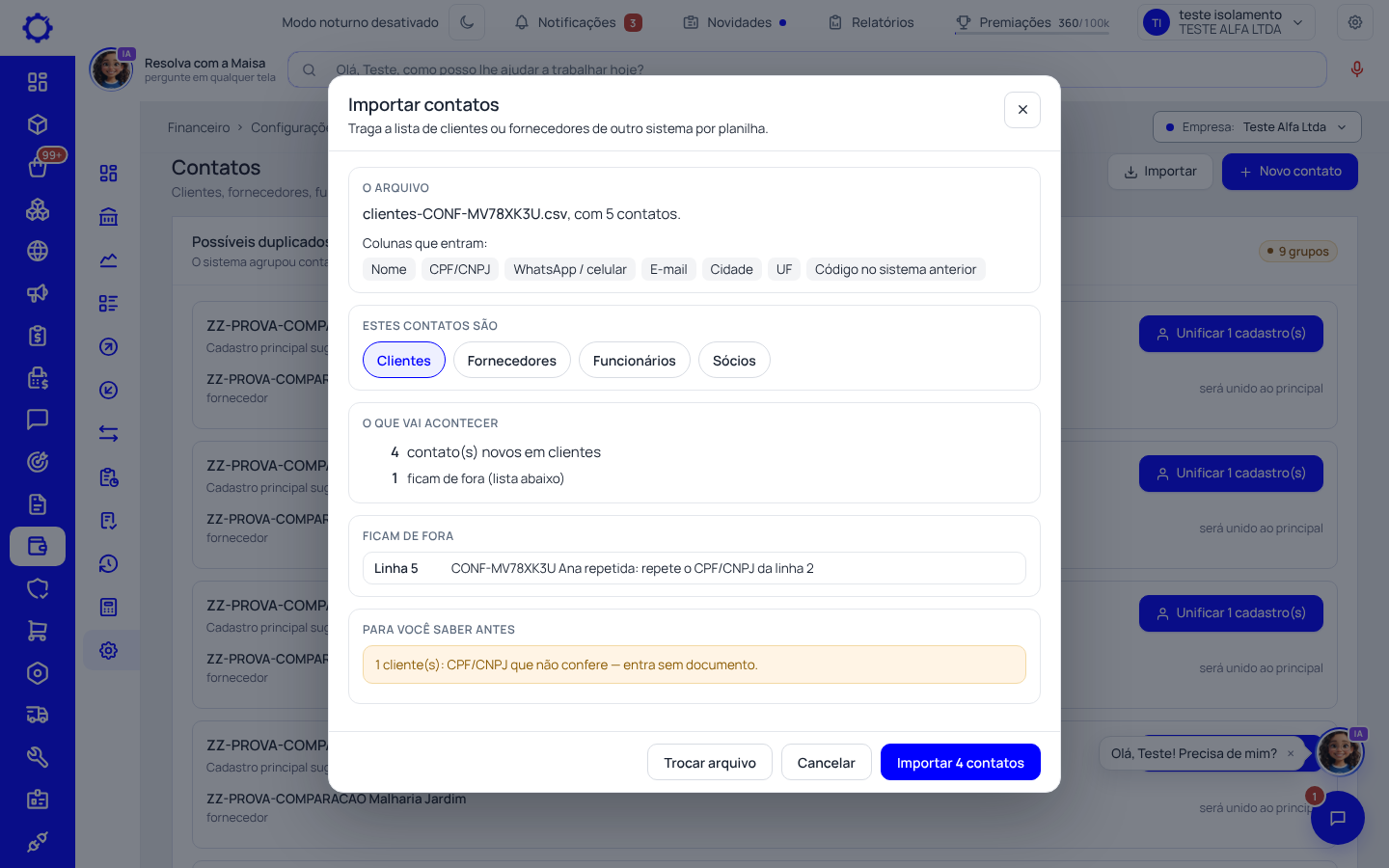
Task: Open the shopping bag icon with 99+ badge
Action: point(38,167)
